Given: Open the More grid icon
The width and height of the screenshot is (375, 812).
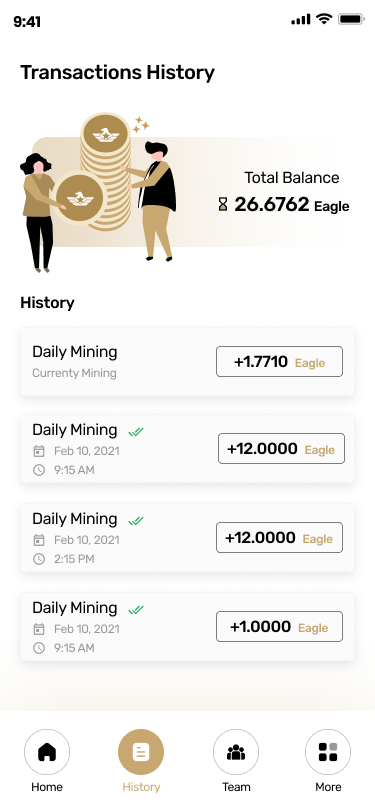Looking at the screenshot, I should click(328, 752).
